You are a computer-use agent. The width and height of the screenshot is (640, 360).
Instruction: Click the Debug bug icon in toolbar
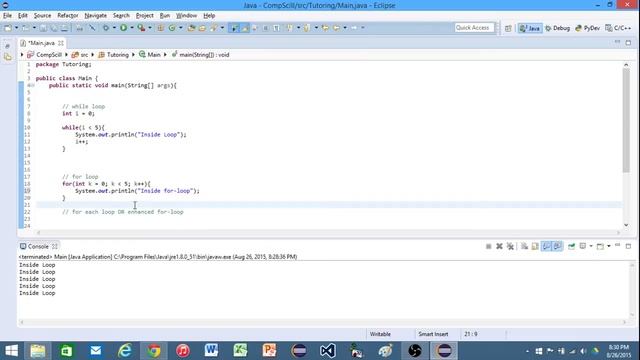coord(106,28)
